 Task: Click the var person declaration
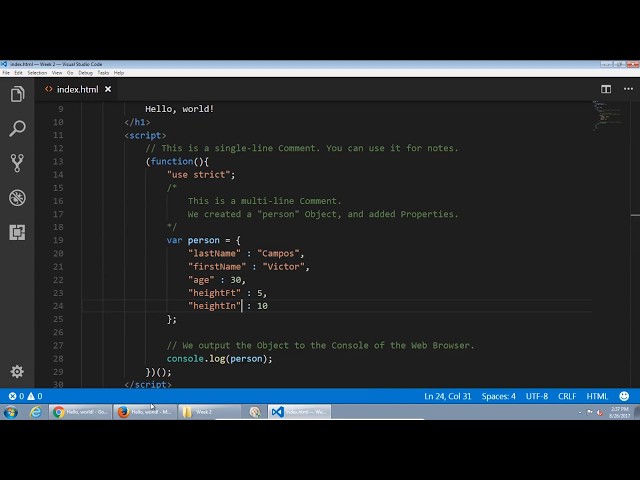coord(203,240)
